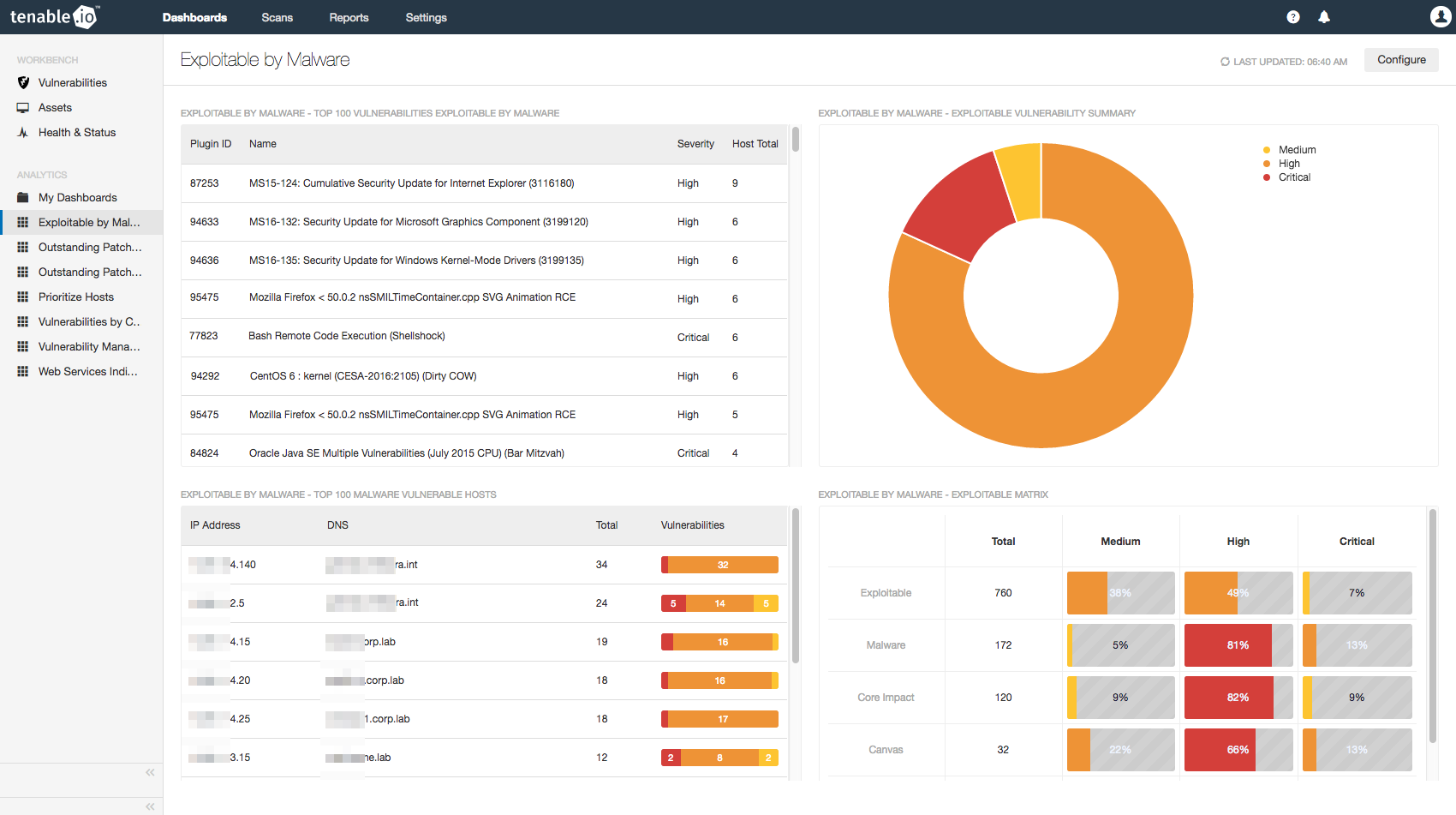
Task: Open Vulnerability Mana... dashboard
Action: pyautogui.click(x=89, y=347)
